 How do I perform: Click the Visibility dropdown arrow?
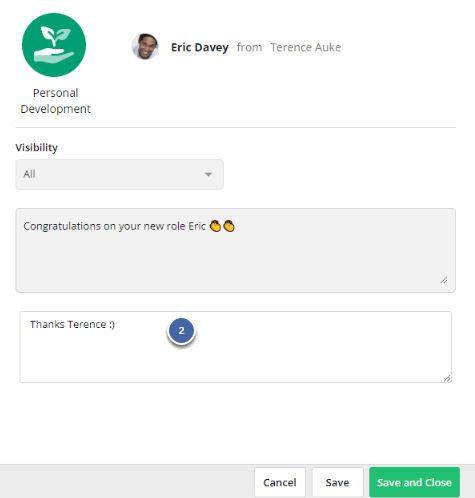(208, 174)
